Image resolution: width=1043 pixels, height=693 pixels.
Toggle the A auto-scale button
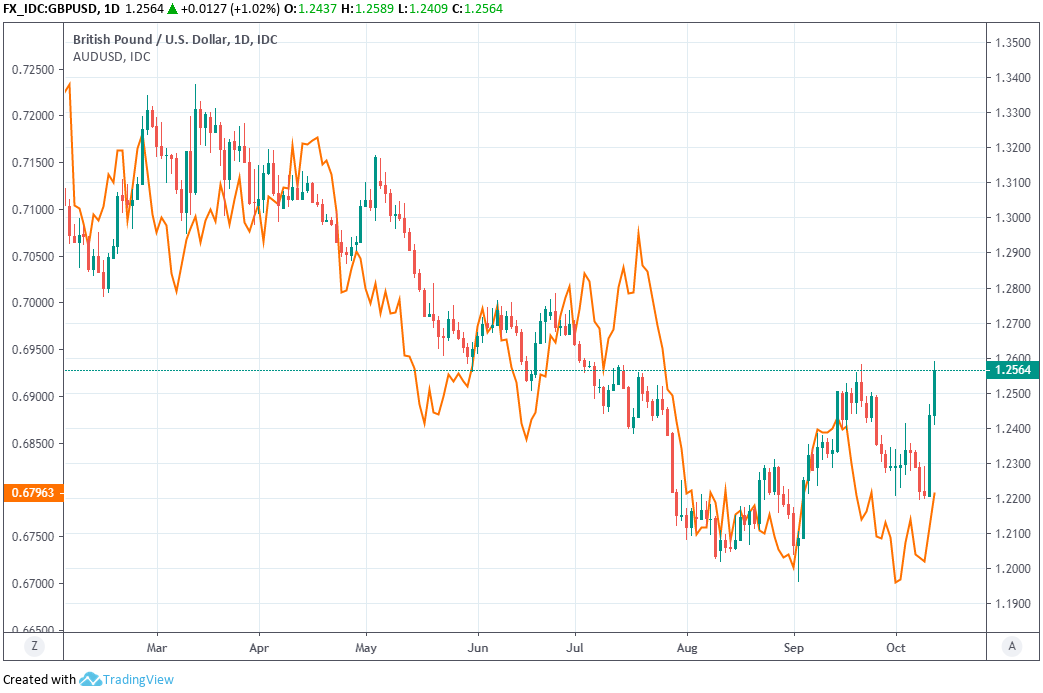[1012, 646]
